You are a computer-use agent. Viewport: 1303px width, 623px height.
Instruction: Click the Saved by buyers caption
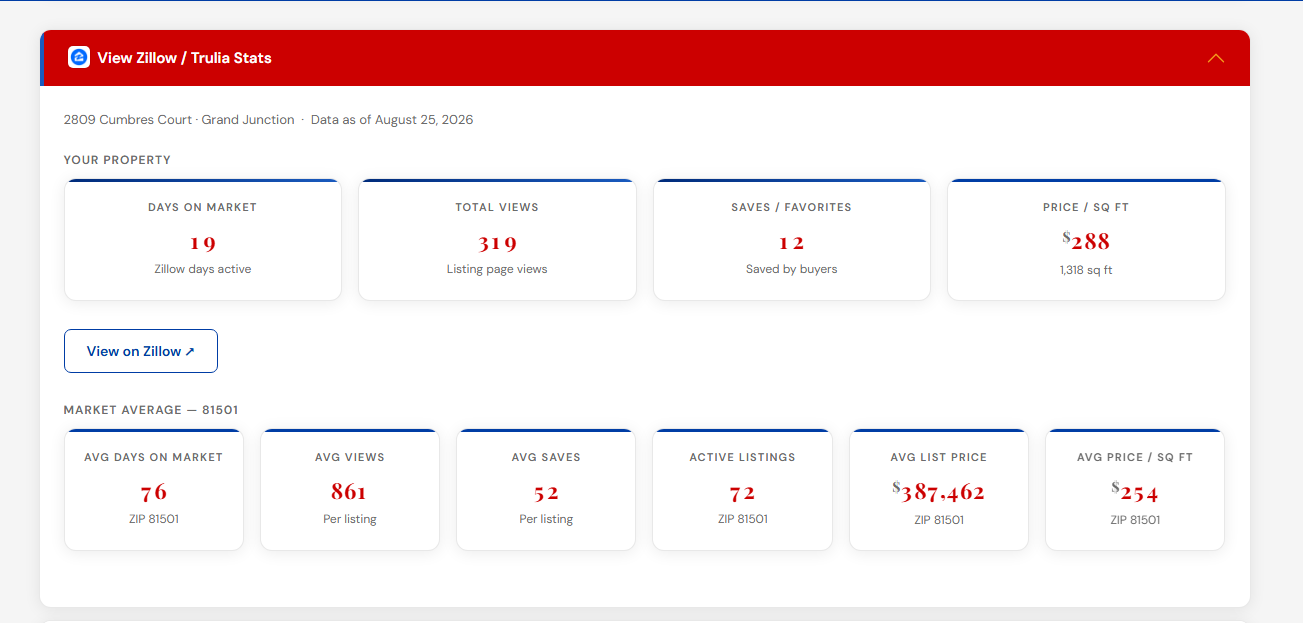pyautogui.click(x=792, y=269)
